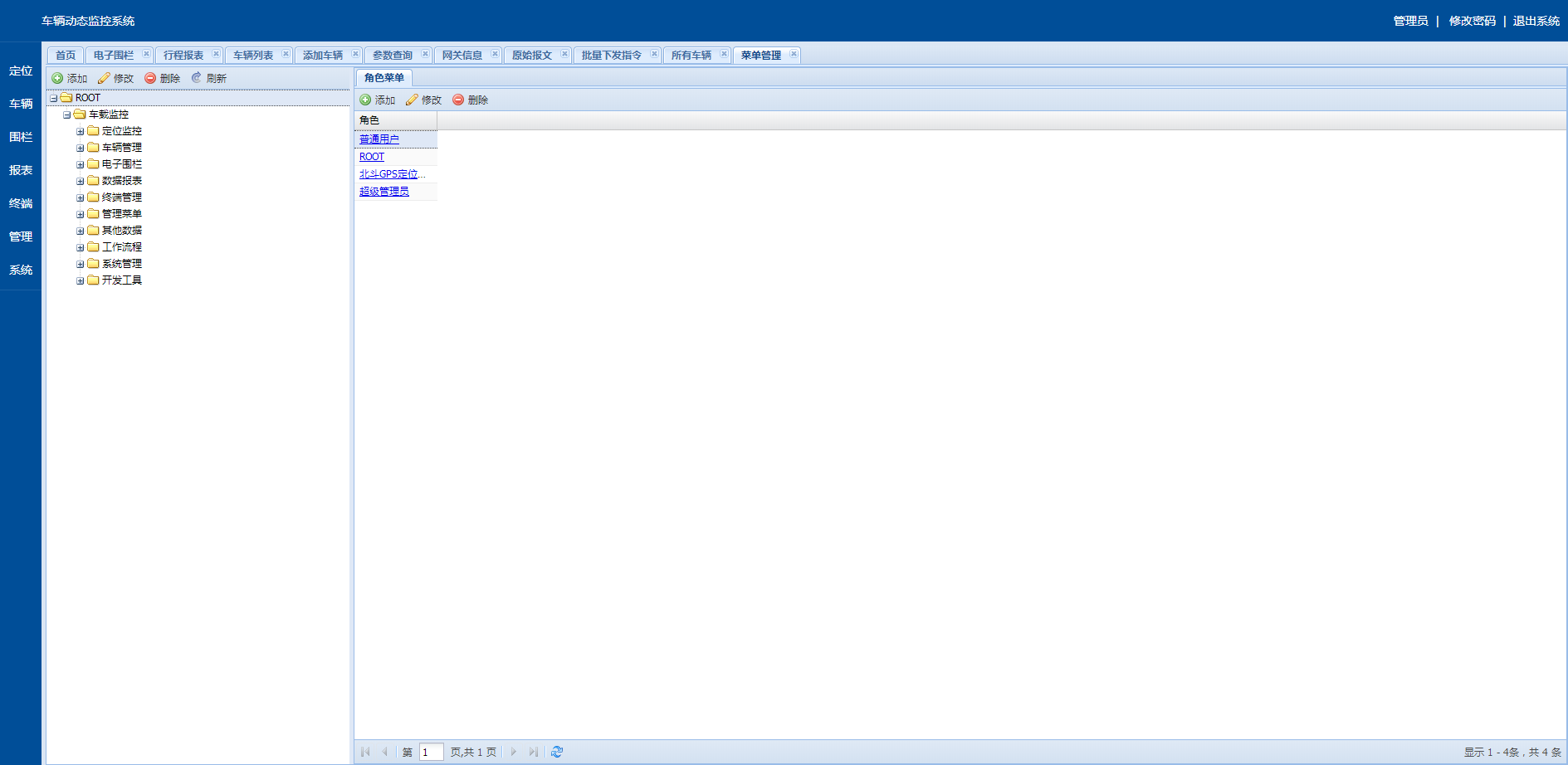Open the 超级管理员 role link
The width and height of the screenshot is (1568, 765).
pos(384,192)
